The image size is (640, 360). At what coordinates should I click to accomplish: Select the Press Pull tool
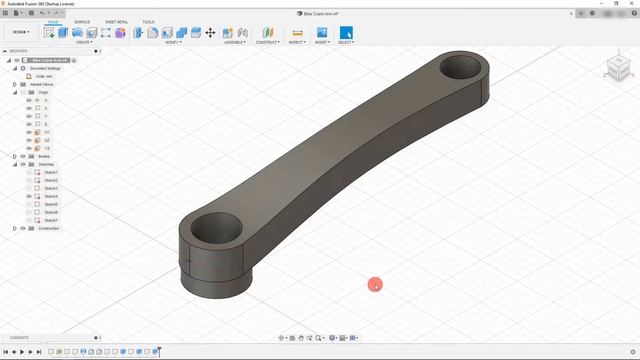(x=138, y=33)
